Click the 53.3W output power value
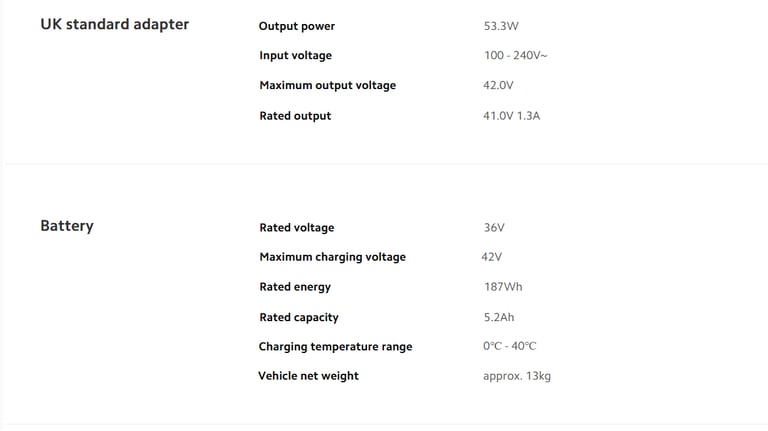 501,26
